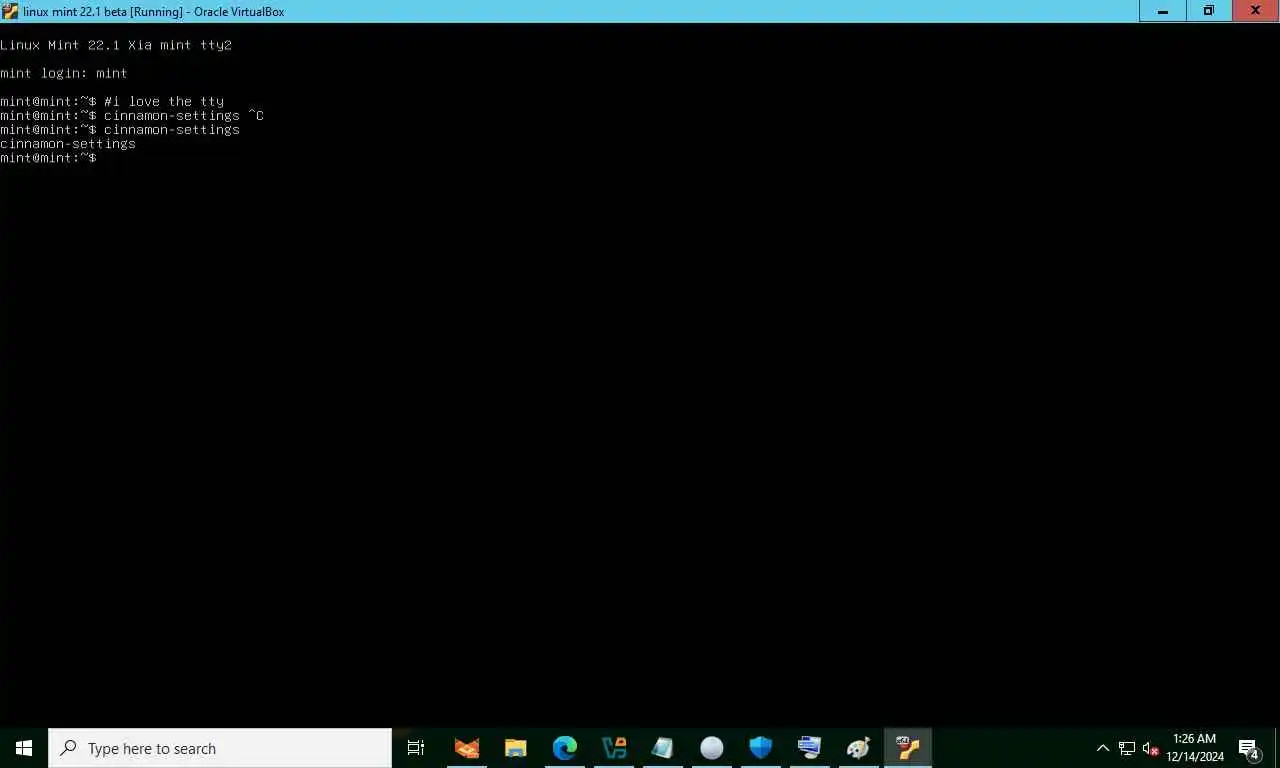Open the network status tray icon
Image resolution: width=1280 pixels, height=768 pixels.
(x=1127, y=748)
